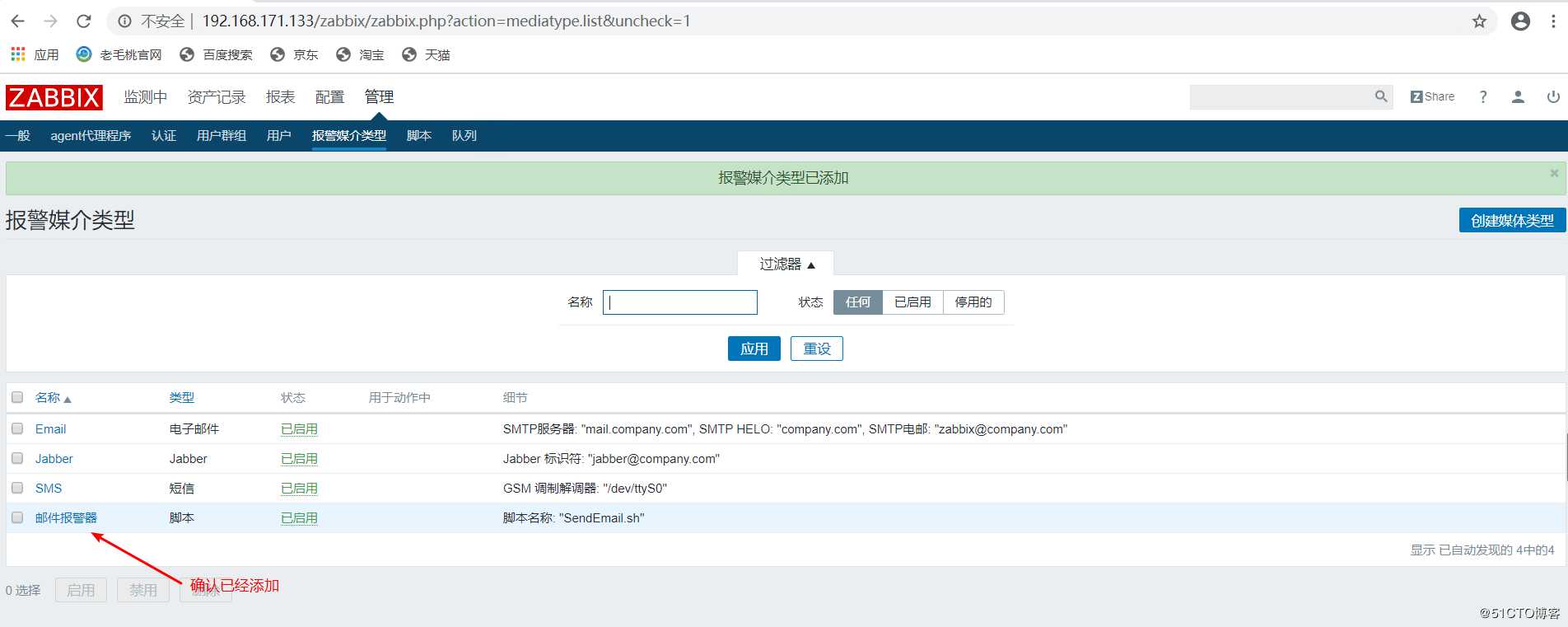1568x627 pixels.
Task: Click the power sign-out icon
Action: [x=1553, y=96]
